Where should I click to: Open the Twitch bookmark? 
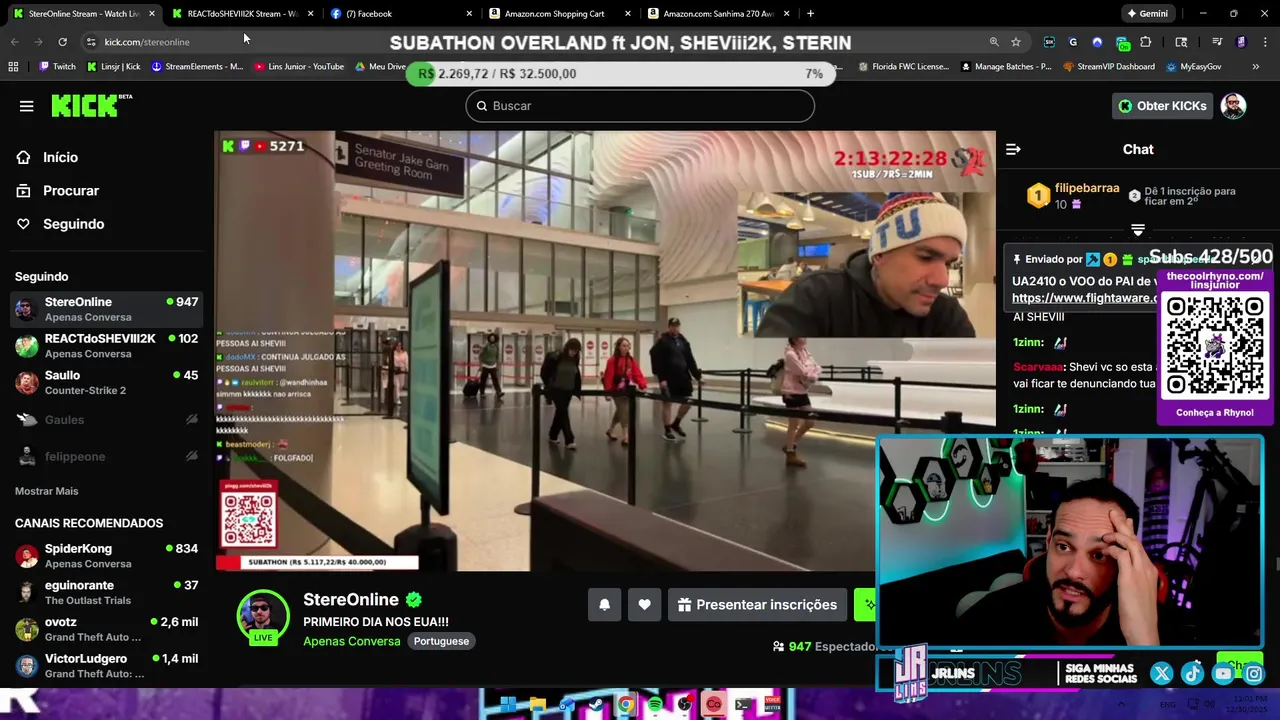[x=57, y=67]
